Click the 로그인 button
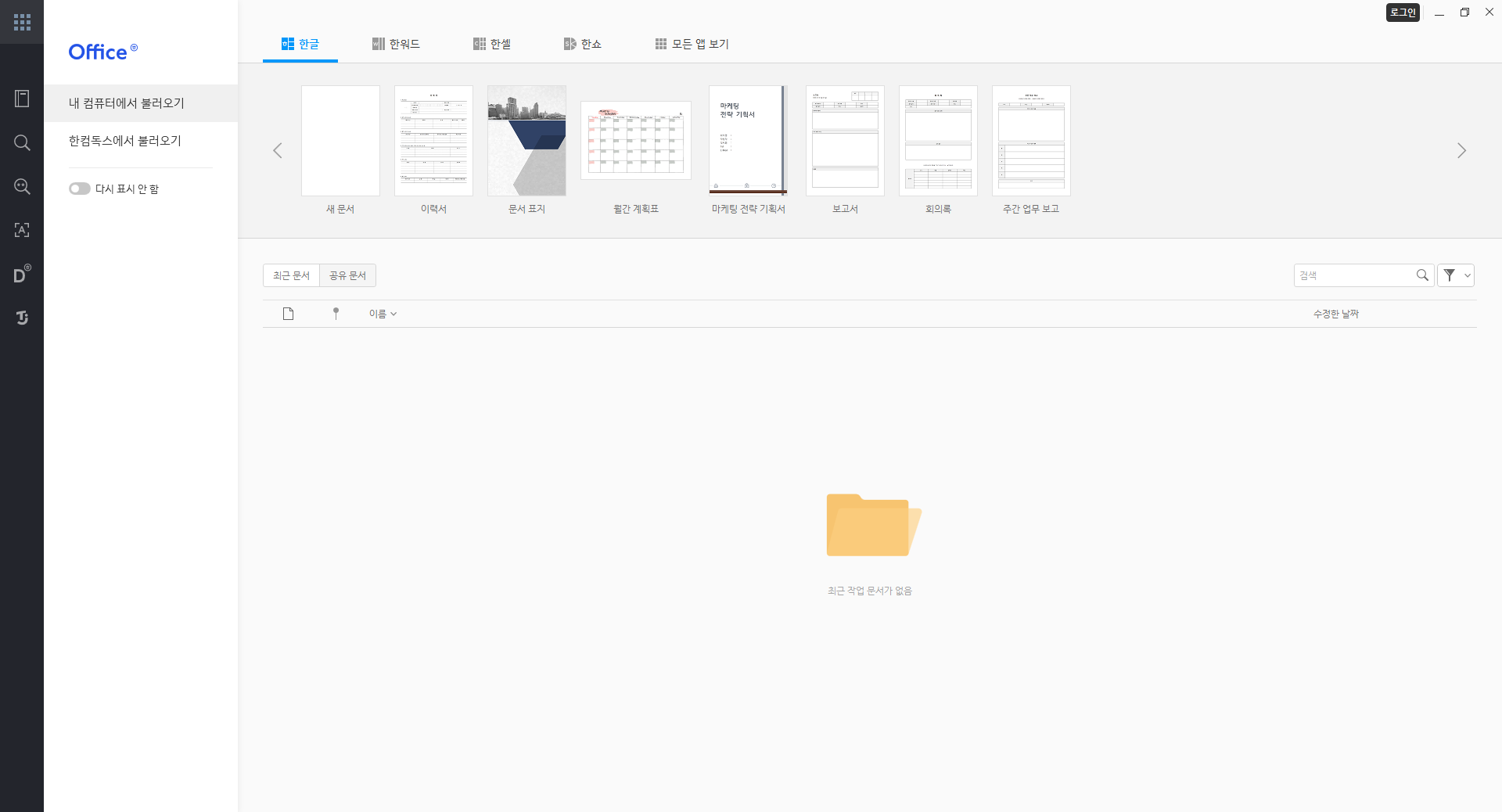 tap(1403, 13)
